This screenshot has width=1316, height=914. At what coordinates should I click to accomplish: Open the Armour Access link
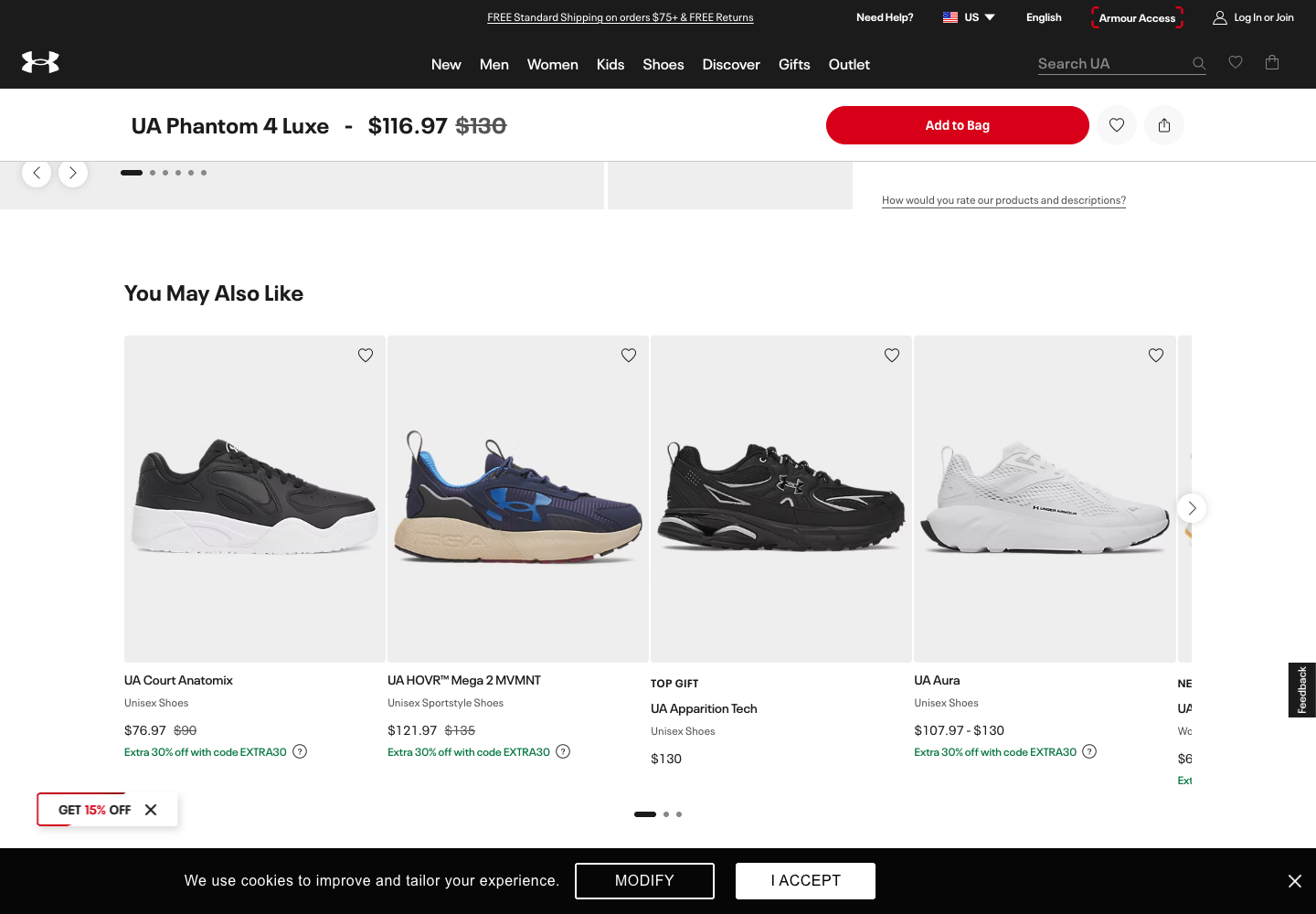(1137, 17)
